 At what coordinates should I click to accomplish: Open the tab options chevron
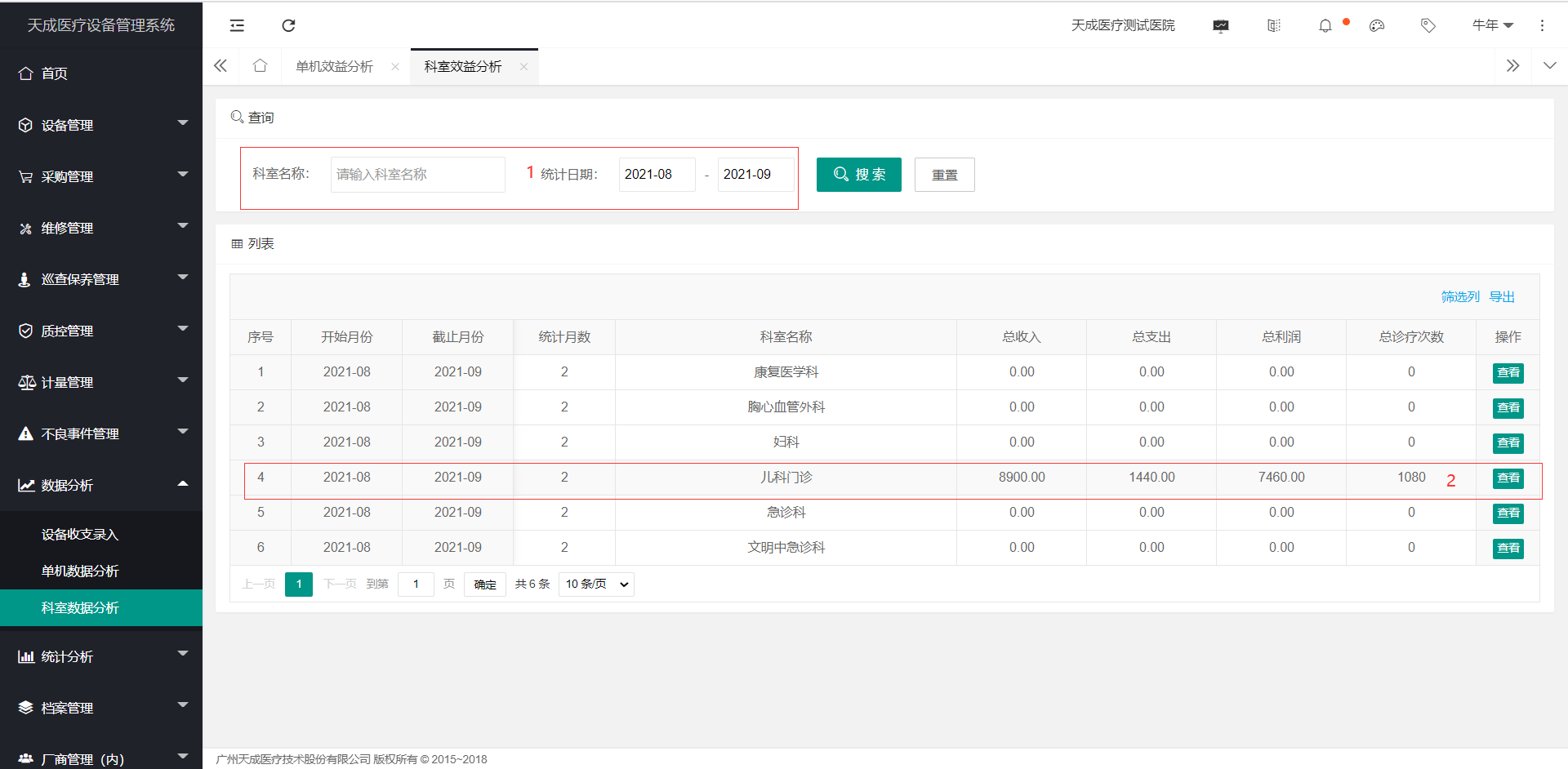(x=1549, y=66)
